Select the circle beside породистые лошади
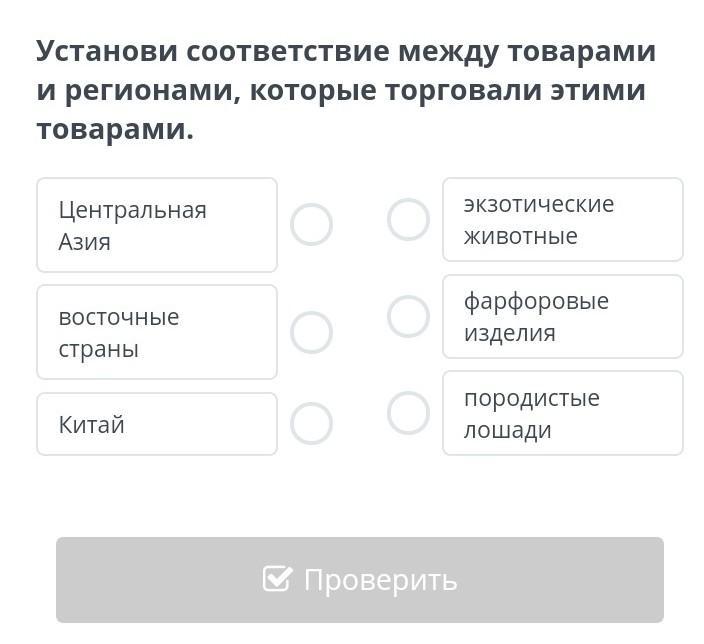Screen dimensions: 704x644 pos(408,413)
